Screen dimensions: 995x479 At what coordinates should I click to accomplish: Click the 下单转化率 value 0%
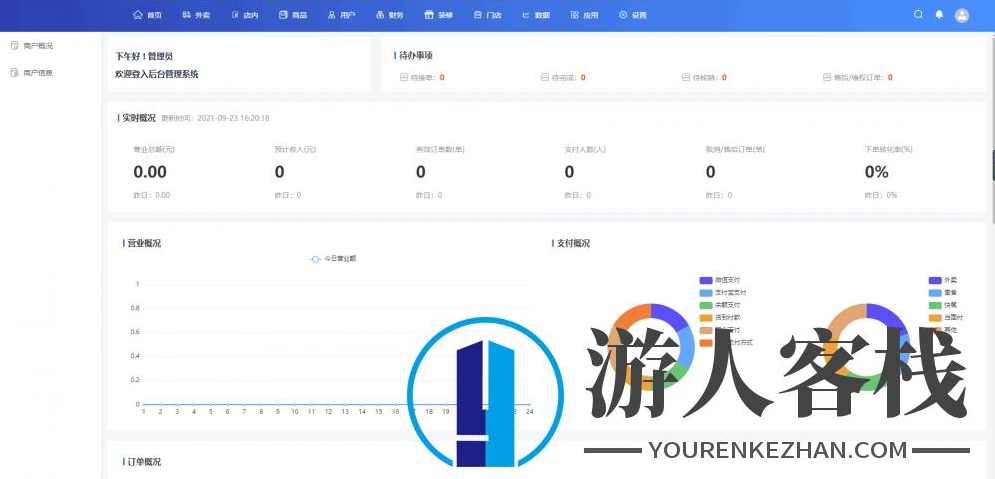point(876,172)
